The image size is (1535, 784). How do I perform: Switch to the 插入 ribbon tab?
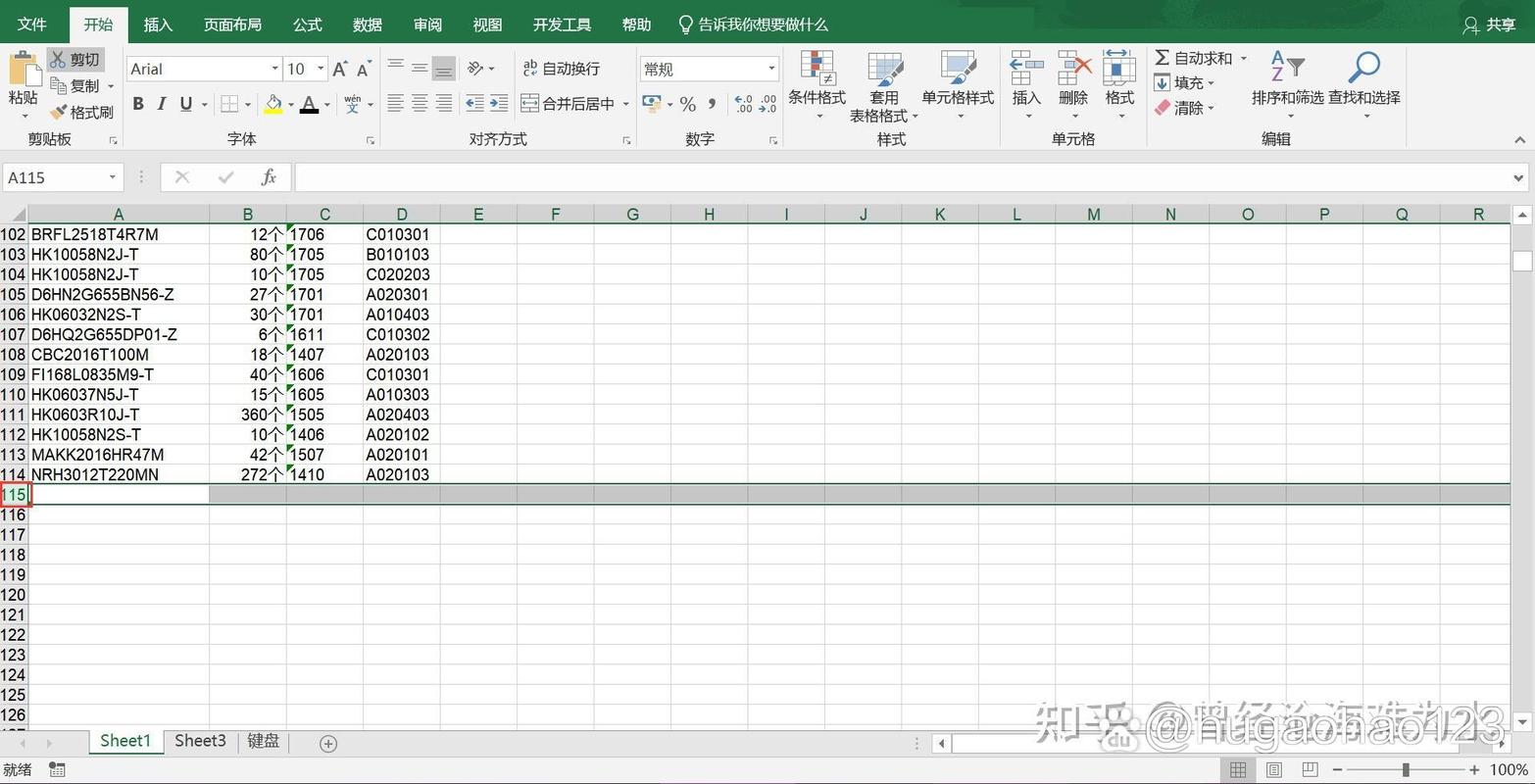(x=157, y=24)
